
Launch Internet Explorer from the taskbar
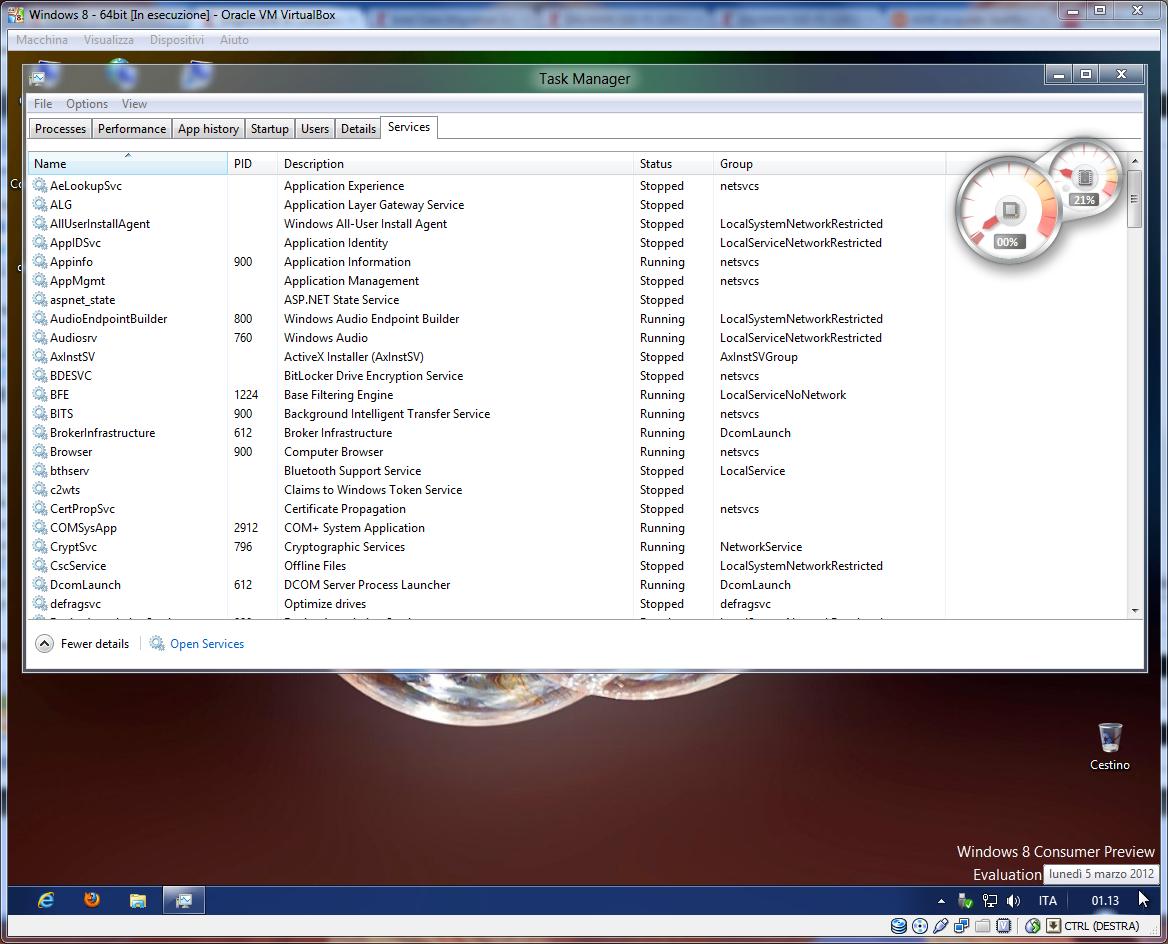tap(46, 900)
